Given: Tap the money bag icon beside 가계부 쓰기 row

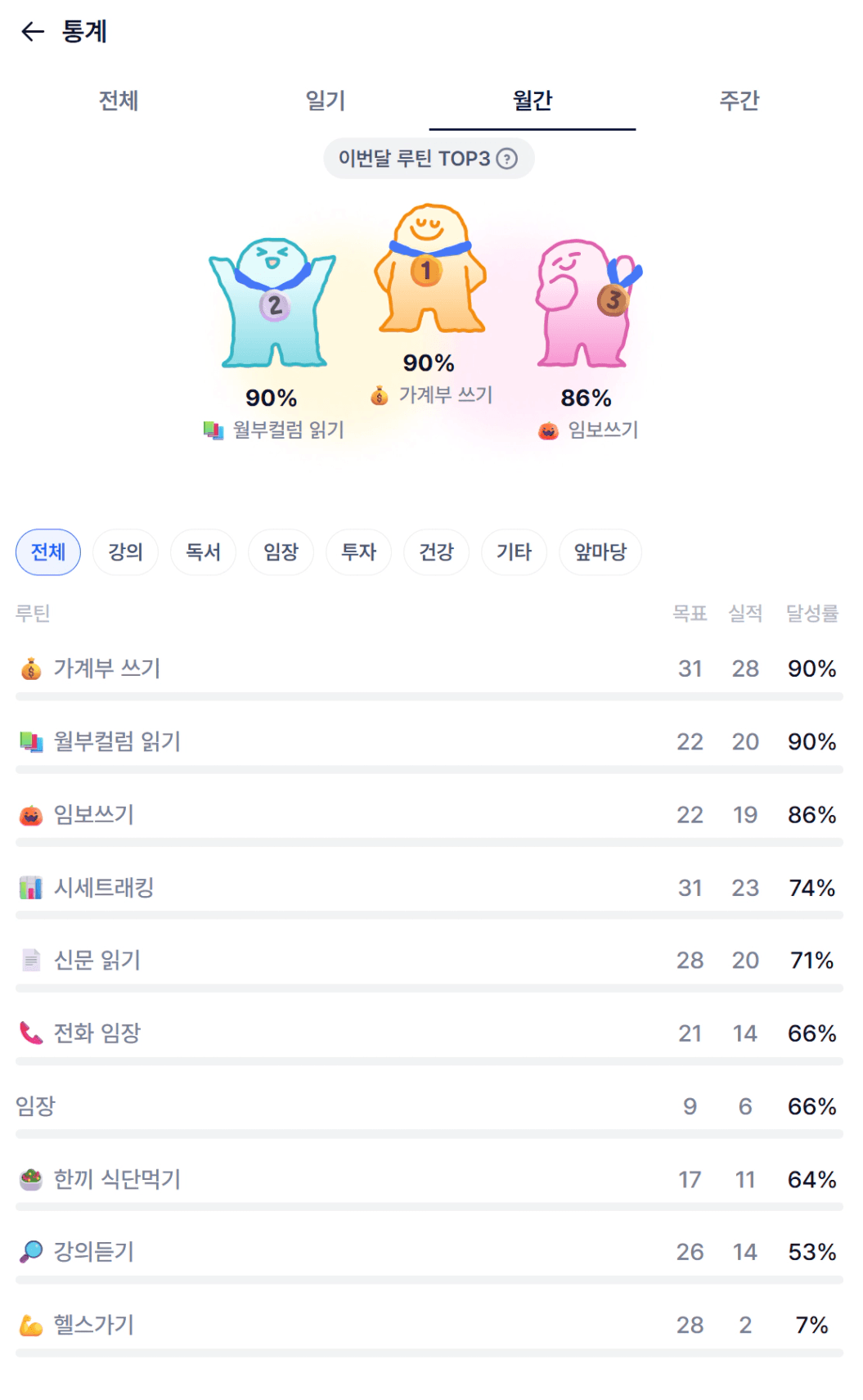Looking at the screenshot, I should coord(31,669).
